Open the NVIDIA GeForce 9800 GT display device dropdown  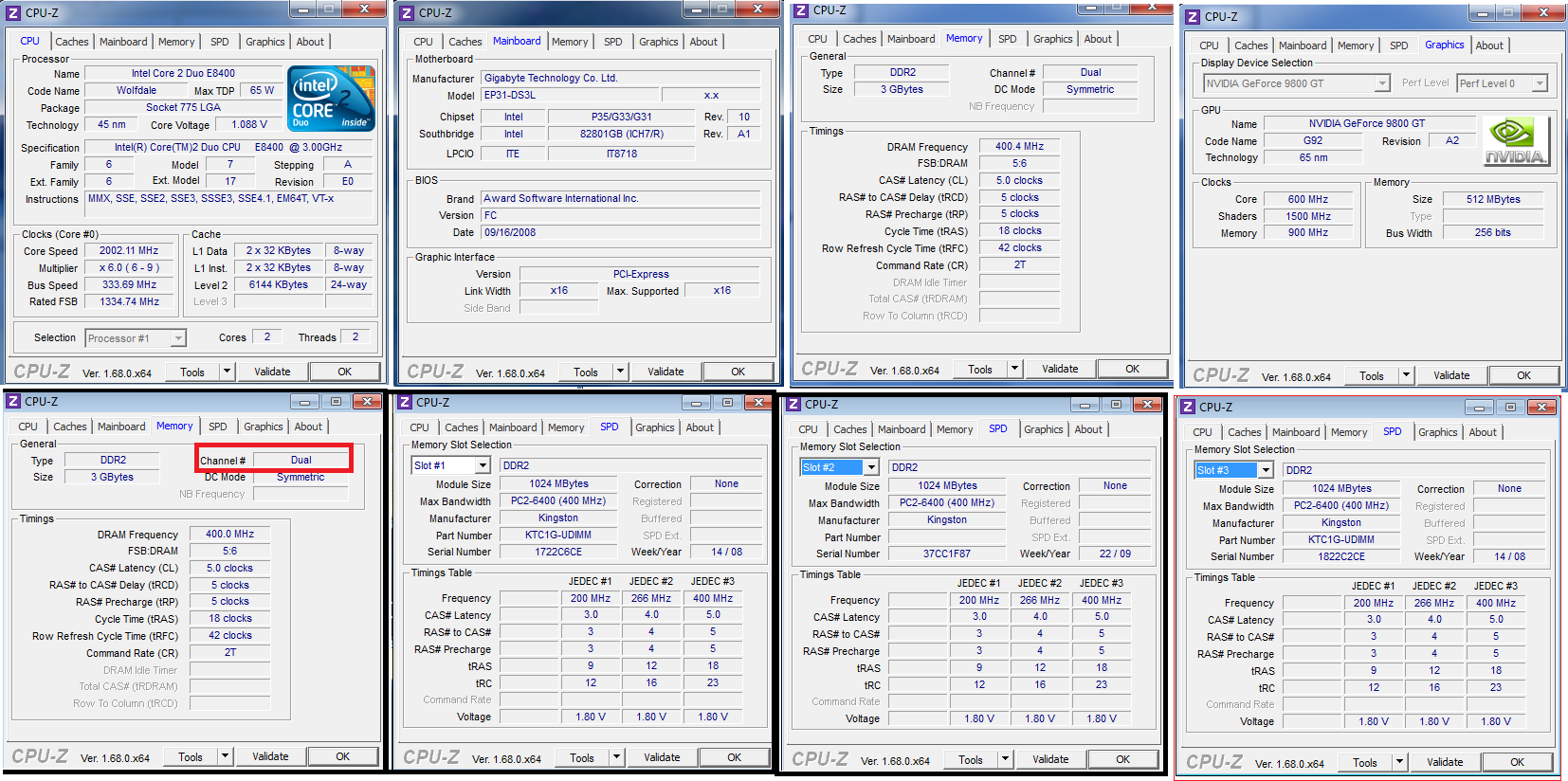tap(1382, 83)
